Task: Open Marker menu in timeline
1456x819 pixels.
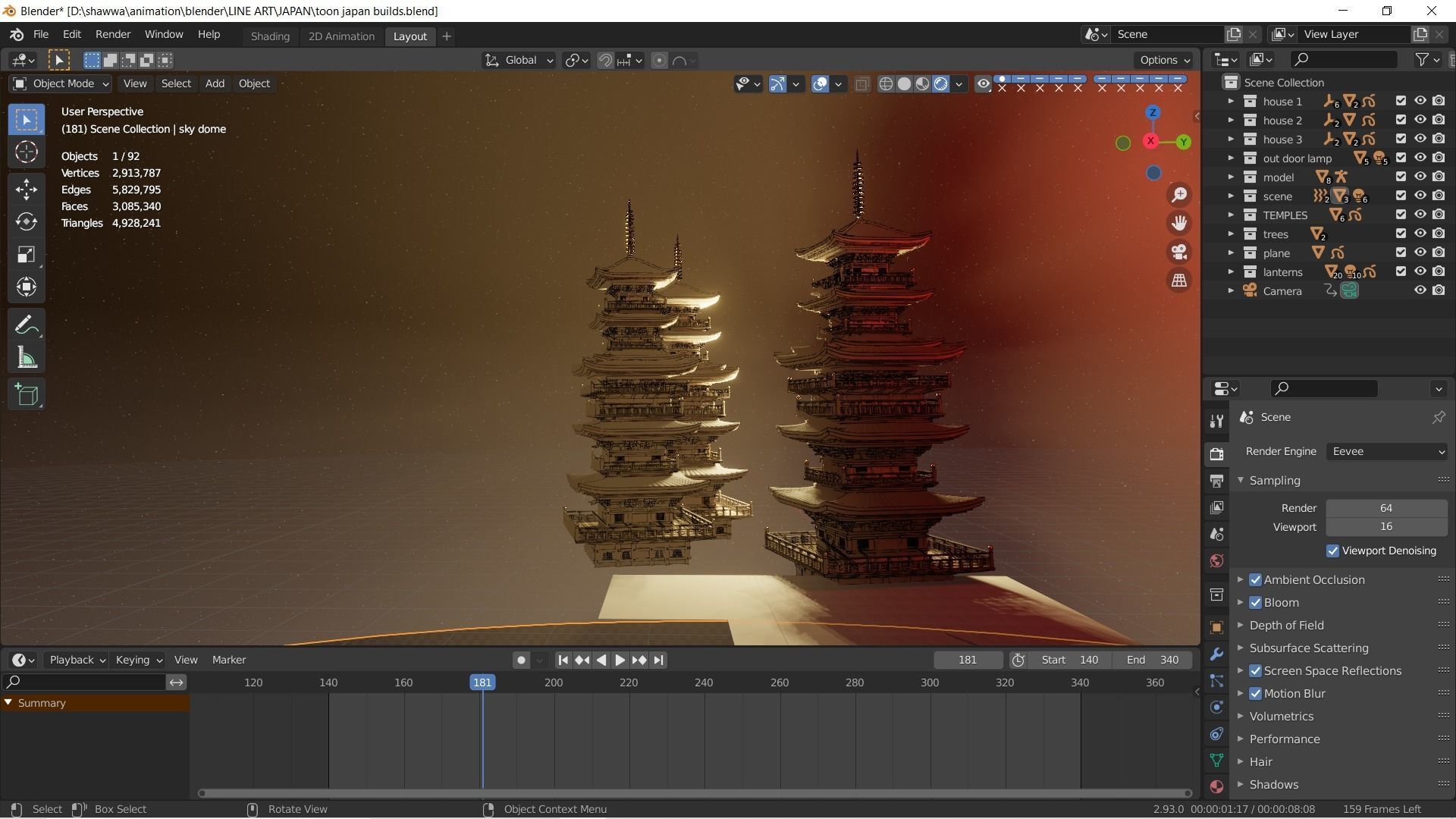Action: tap(229, 660)
